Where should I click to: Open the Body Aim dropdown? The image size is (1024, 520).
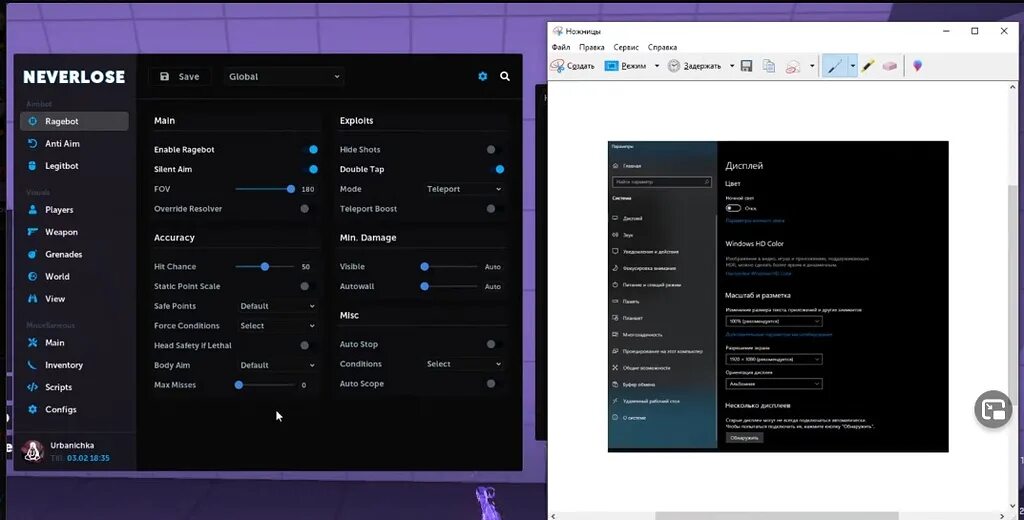coord(278,365)
